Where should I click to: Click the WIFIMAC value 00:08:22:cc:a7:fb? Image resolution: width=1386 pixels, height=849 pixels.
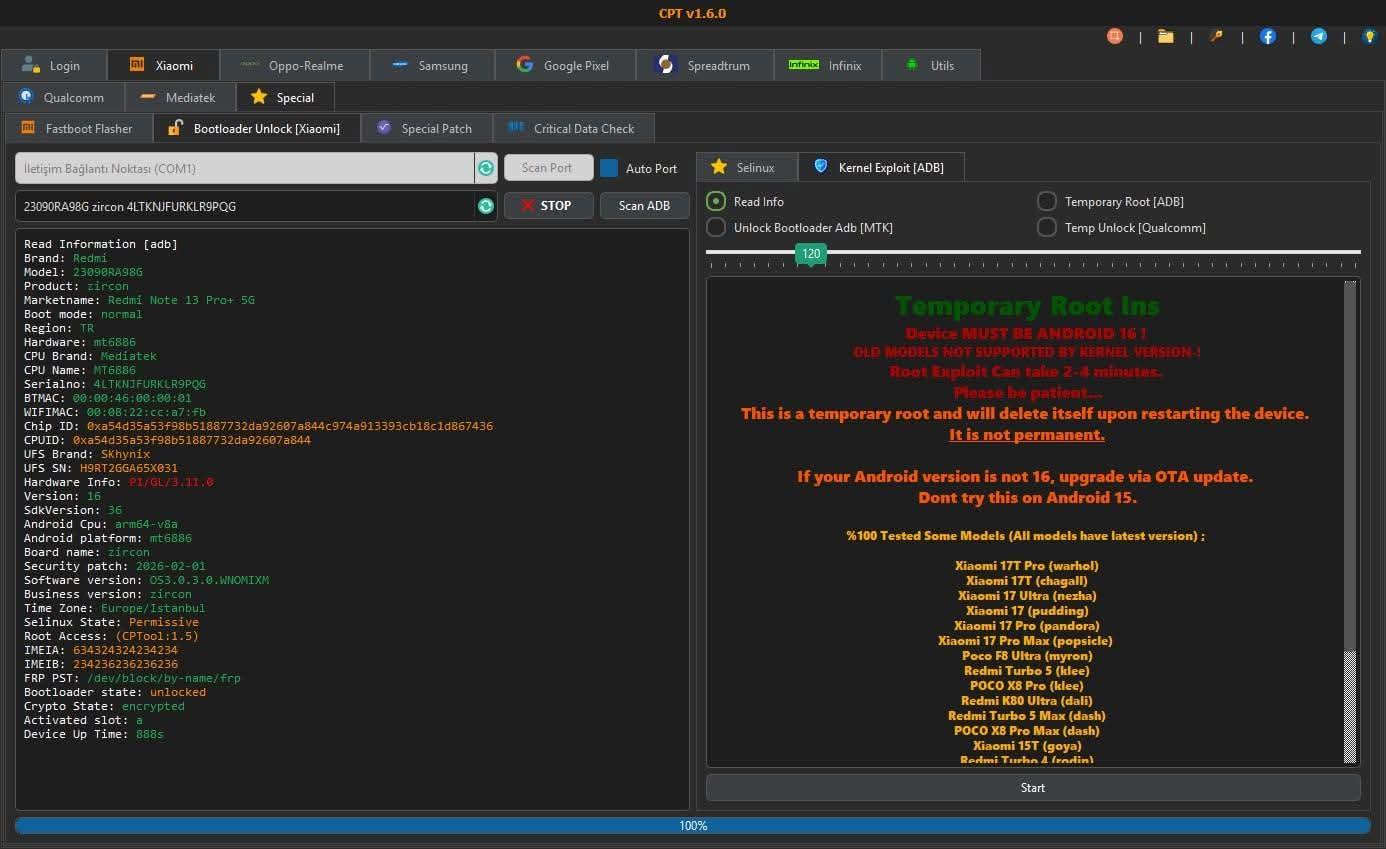tap(146, 412)
